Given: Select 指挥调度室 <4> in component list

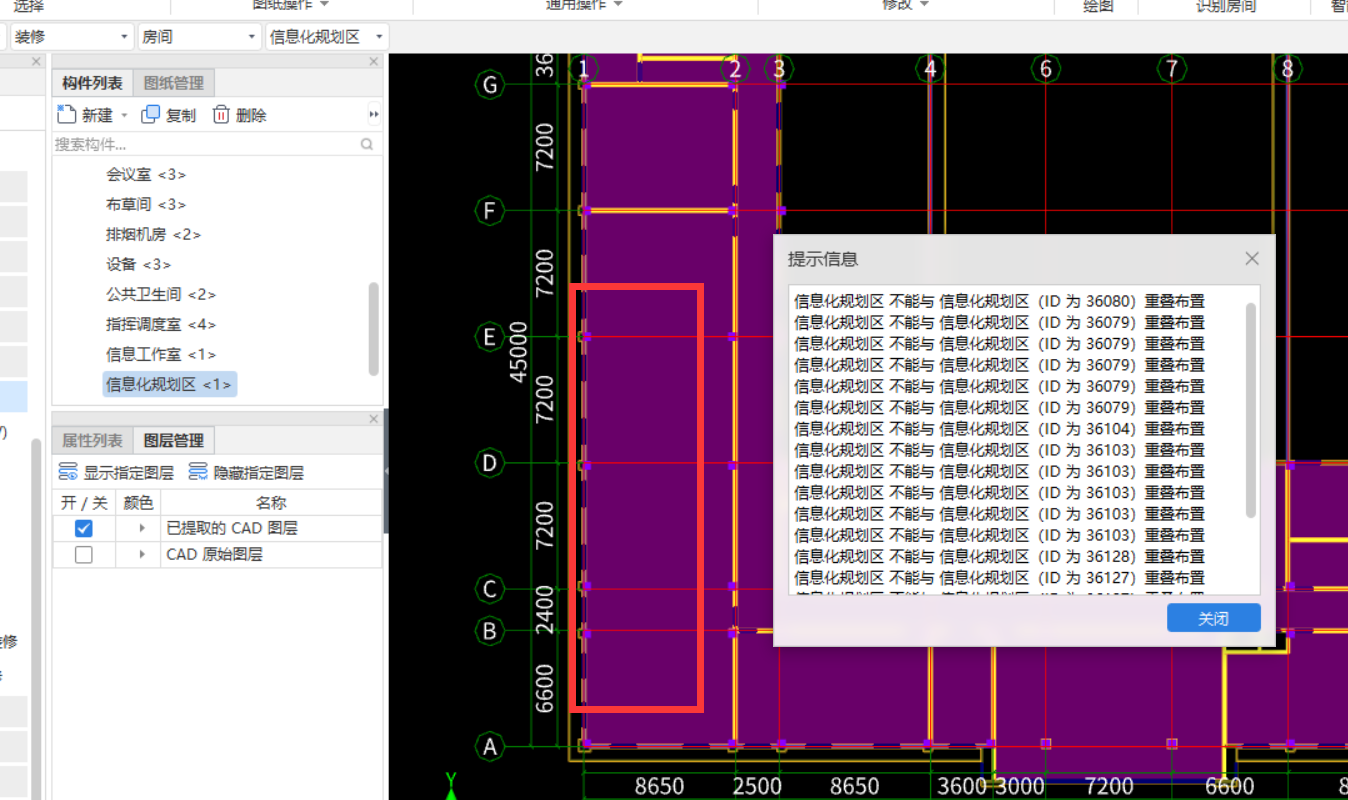Looking at the screenshot, I should point(161,324).
